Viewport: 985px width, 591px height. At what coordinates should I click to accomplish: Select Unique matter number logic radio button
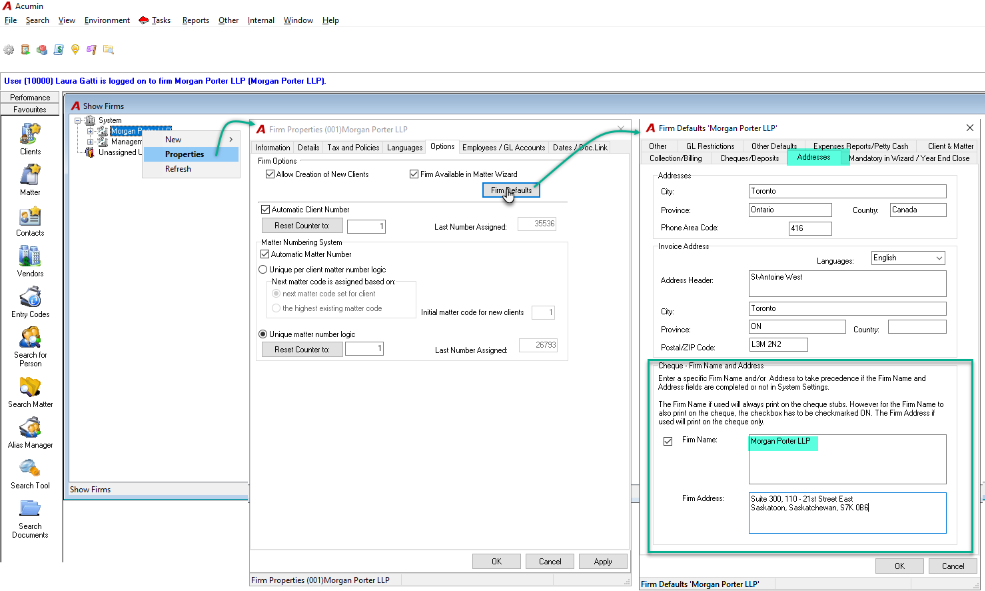coord(263,334)
